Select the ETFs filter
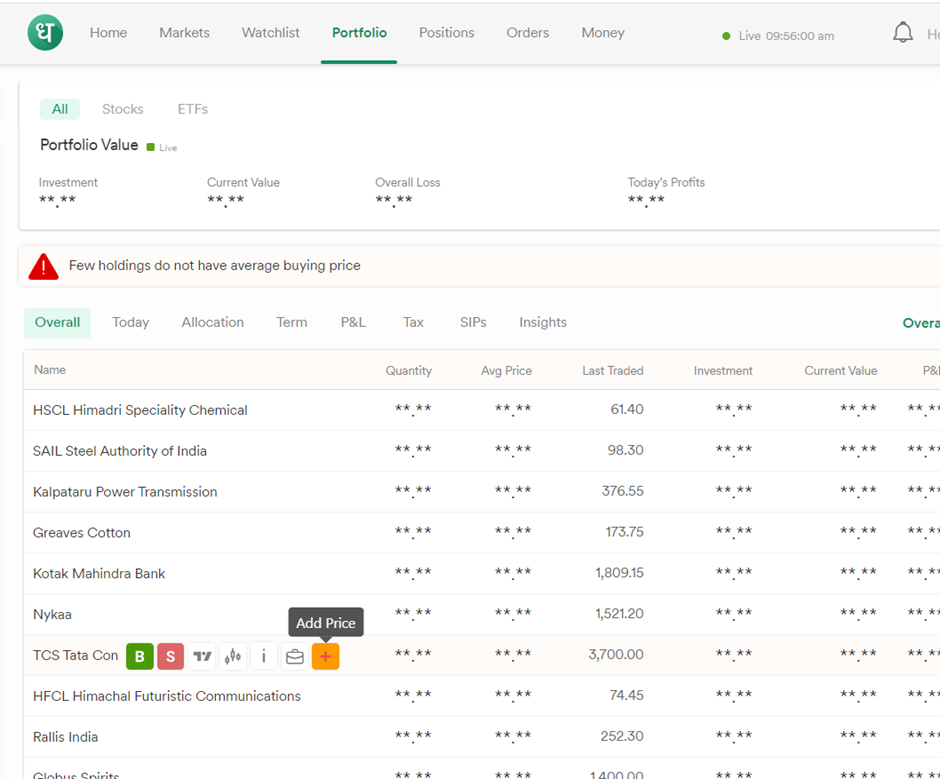 (x=192, y=109)
